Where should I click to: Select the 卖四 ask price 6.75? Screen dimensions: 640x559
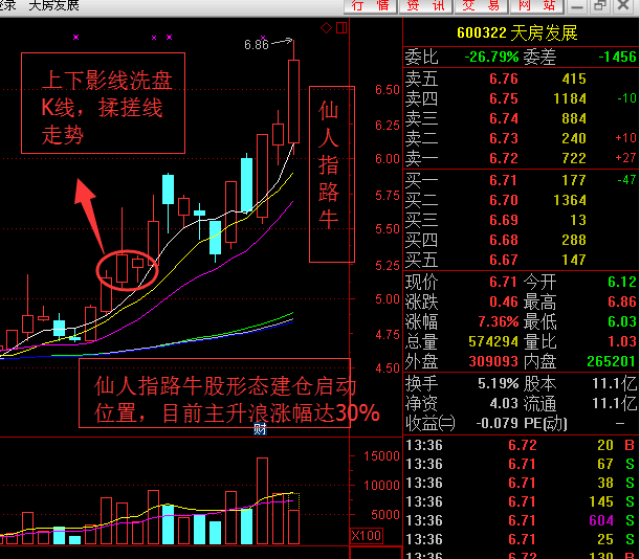click(504, 99)
